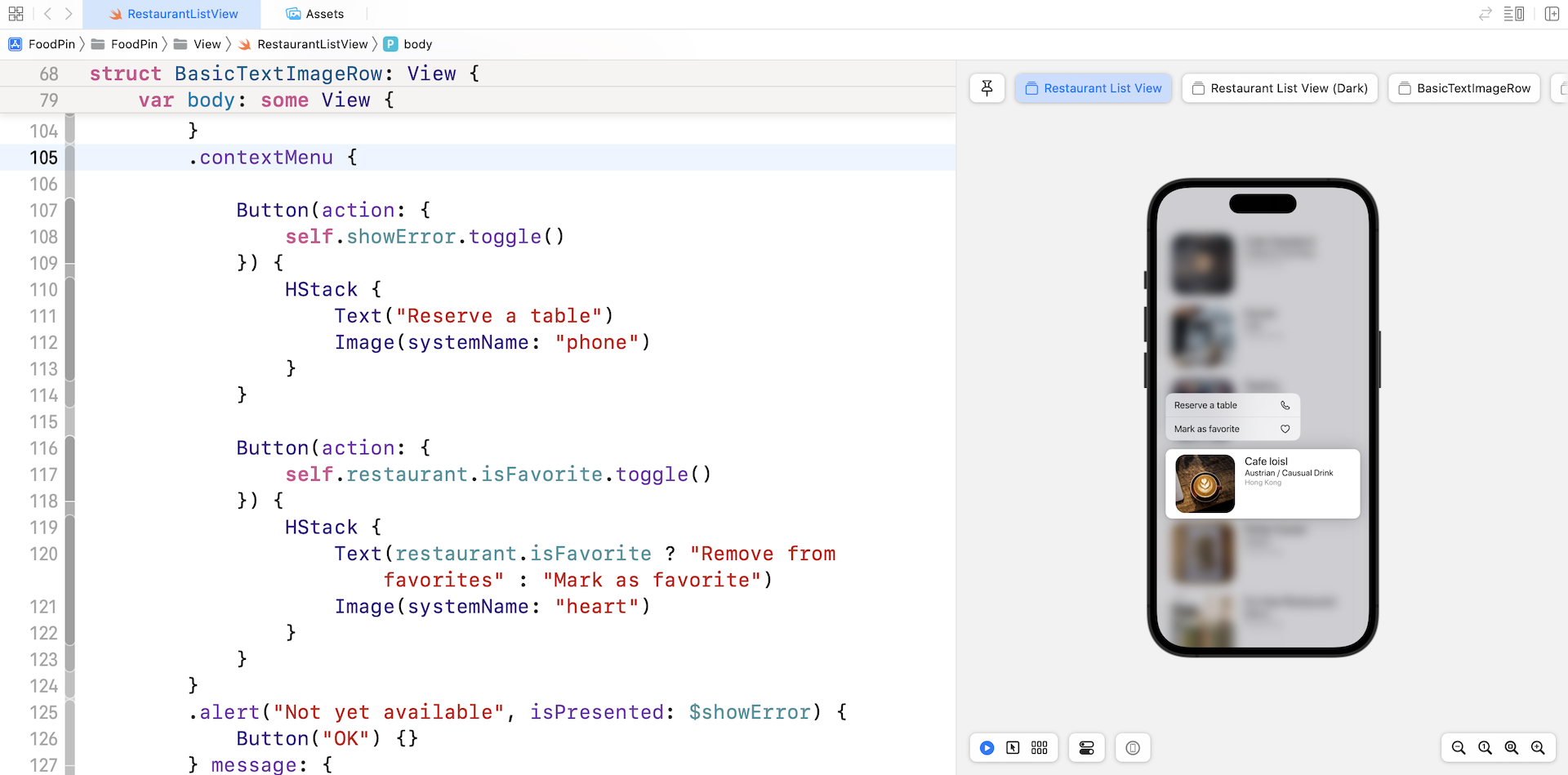Image resolution: width=1568 pixels, height=775 pixels.
Task: Click the Cafe loisl restaurant card
Action: click(1263, 483)
